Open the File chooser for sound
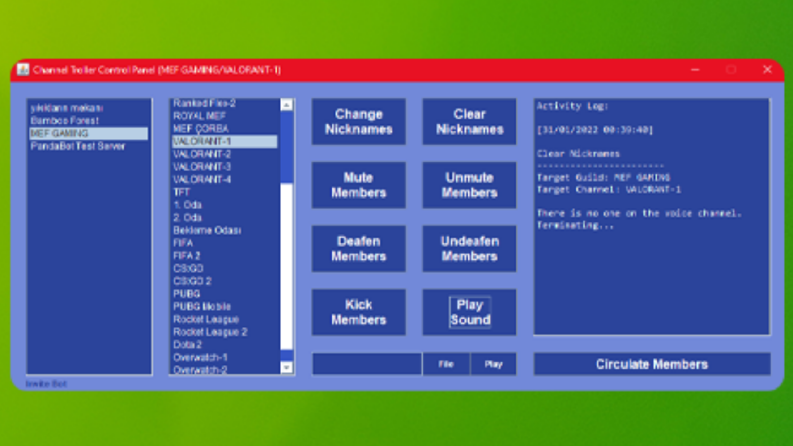 pos(446,364)
